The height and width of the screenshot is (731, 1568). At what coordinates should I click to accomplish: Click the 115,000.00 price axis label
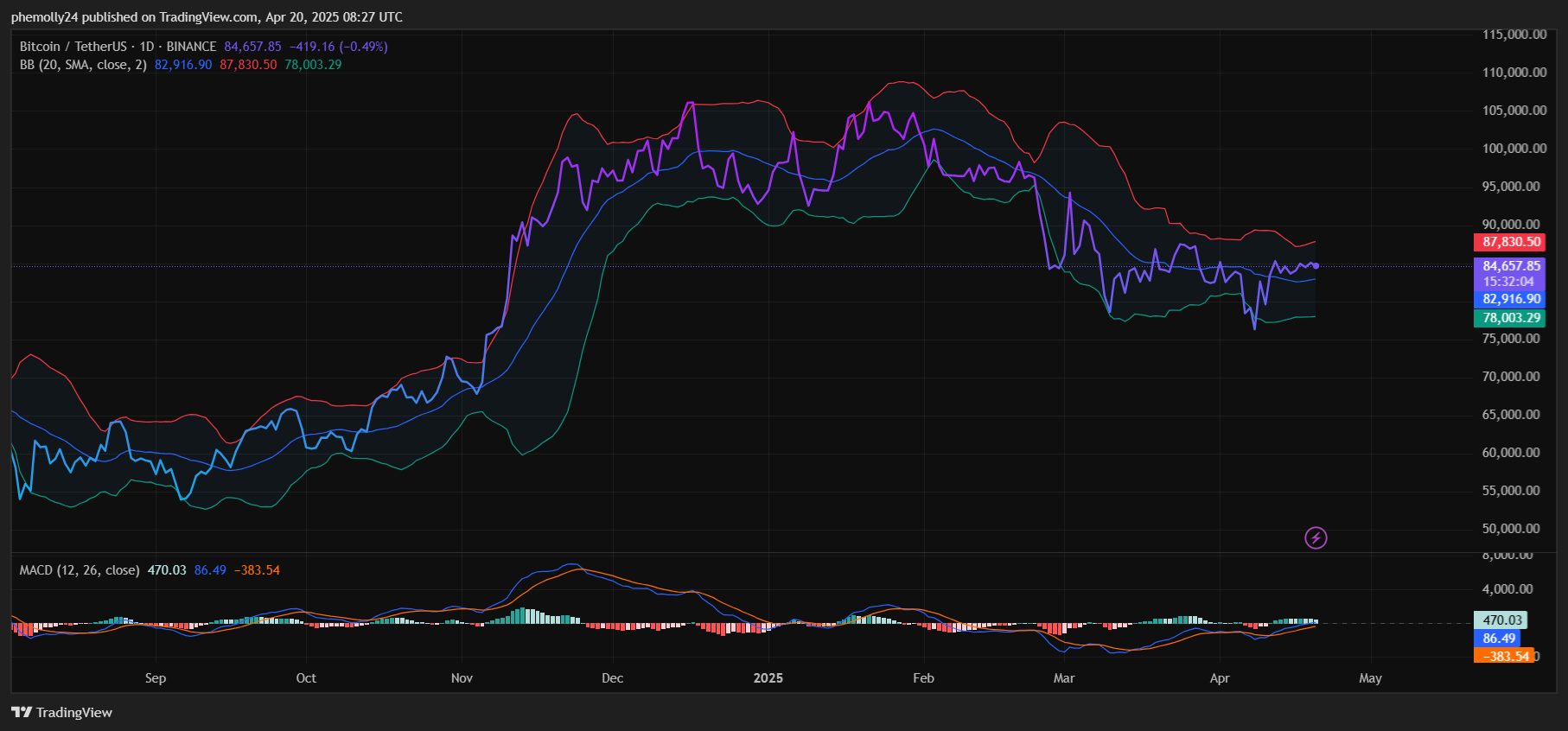point(1514,35)
